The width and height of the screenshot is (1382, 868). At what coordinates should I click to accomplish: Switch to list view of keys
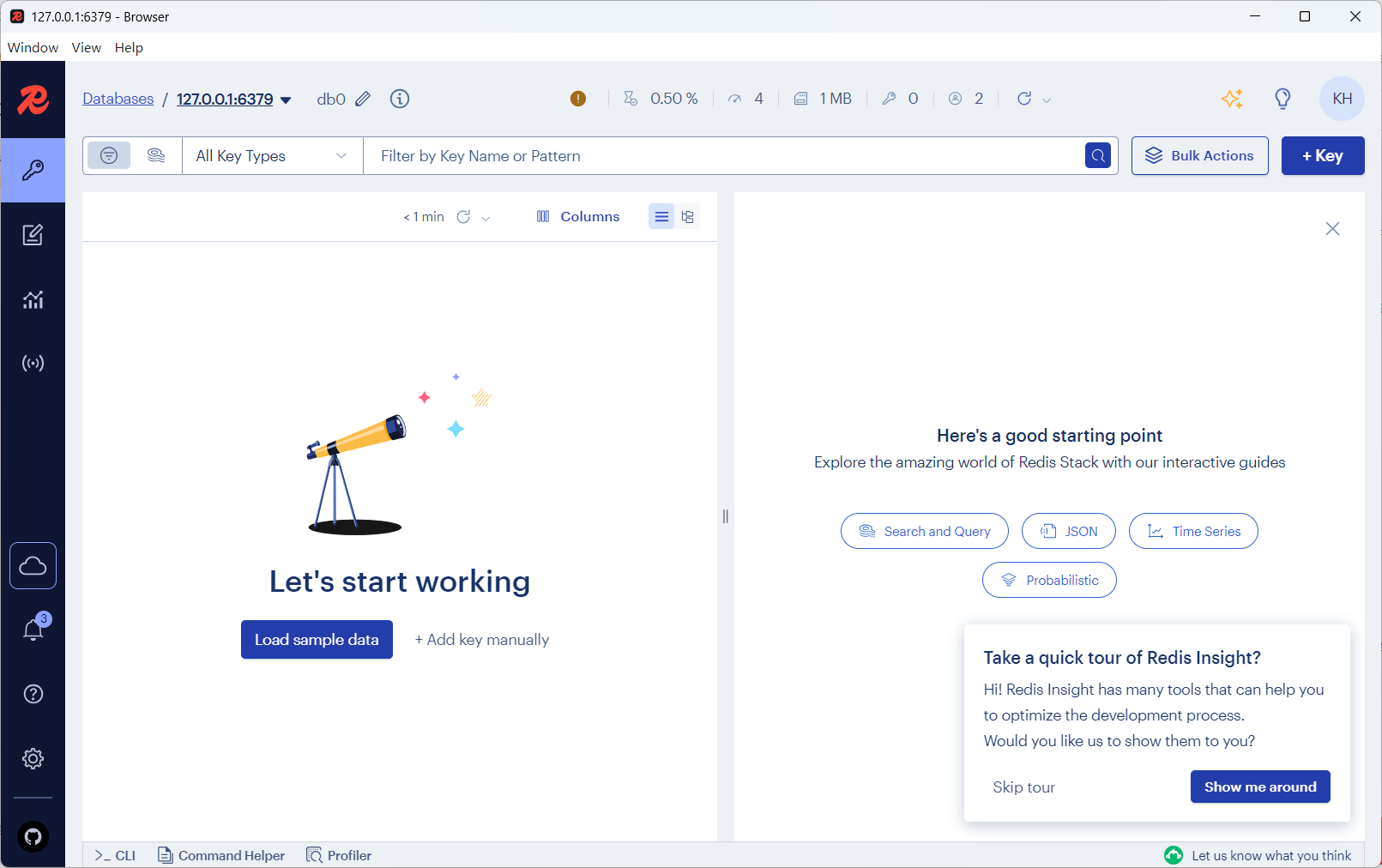[661, 217]
